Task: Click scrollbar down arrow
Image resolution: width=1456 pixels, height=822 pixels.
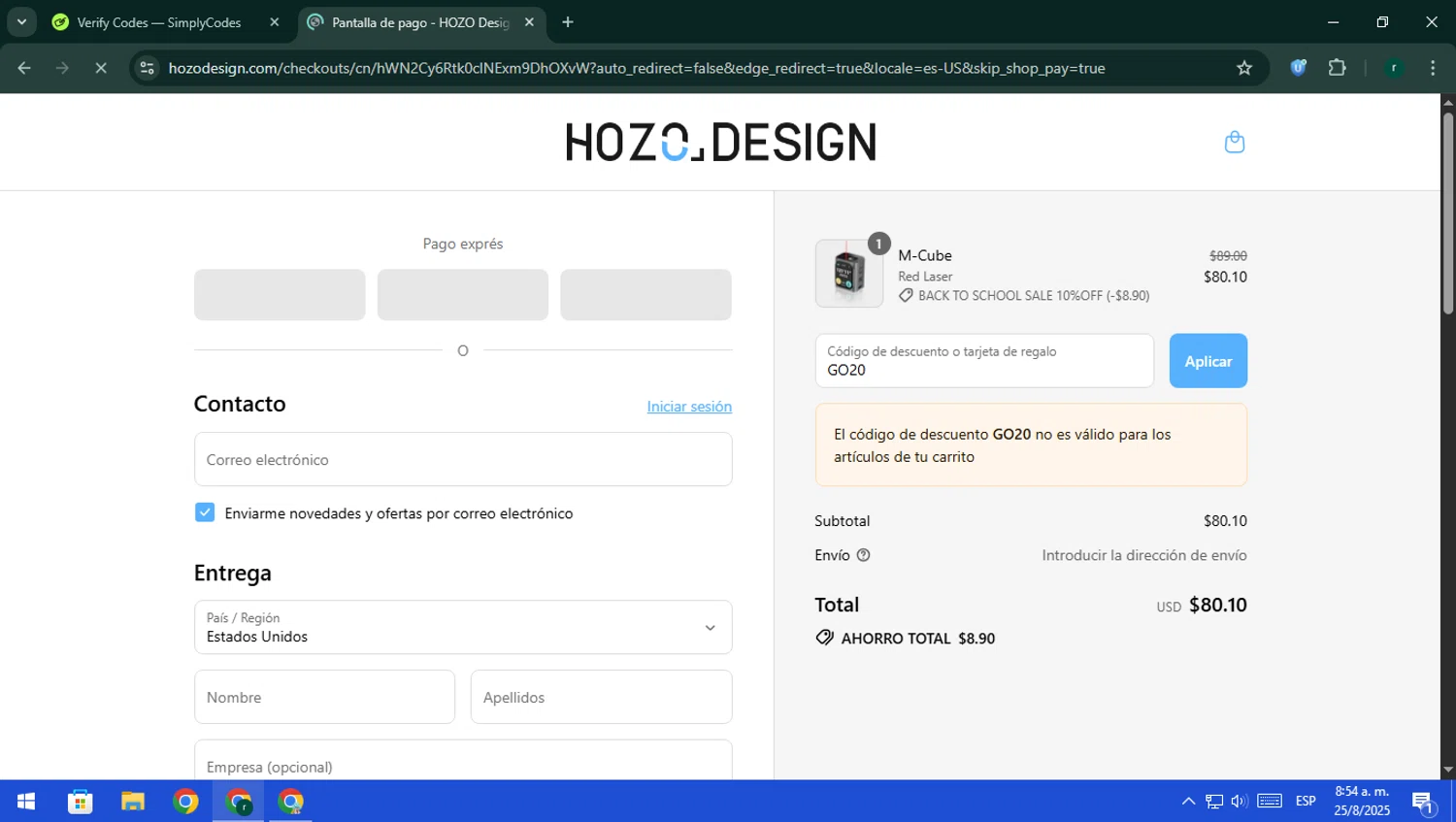Action: tap(1448, 771)
